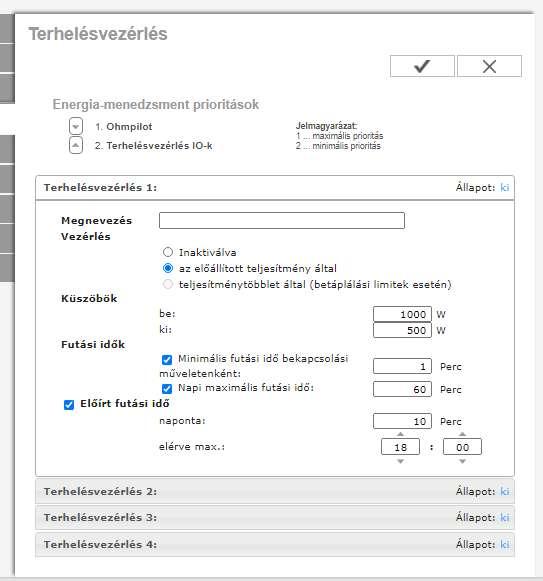Viewport: 543px width, 581px height.
Task: Cancel changes with the X button
Action: [489, 66]
